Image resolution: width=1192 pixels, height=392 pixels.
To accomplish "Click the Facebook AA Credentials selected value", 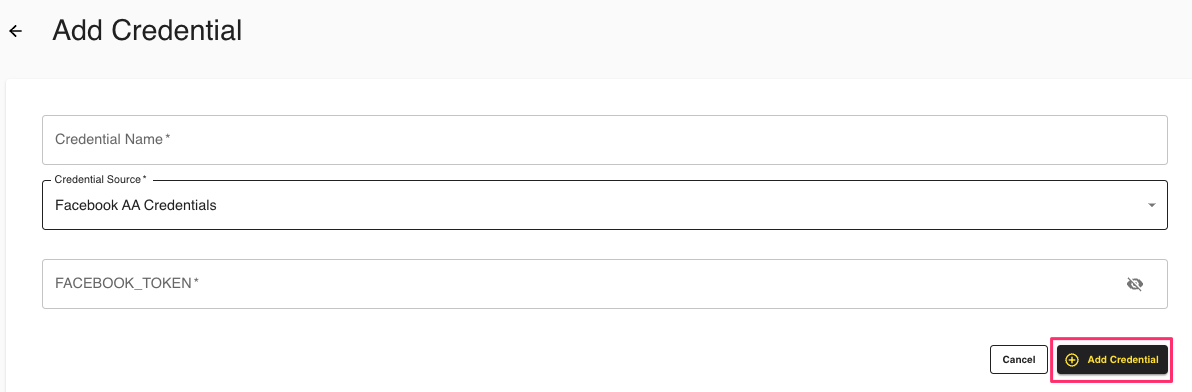I will [x=136, y=205].
